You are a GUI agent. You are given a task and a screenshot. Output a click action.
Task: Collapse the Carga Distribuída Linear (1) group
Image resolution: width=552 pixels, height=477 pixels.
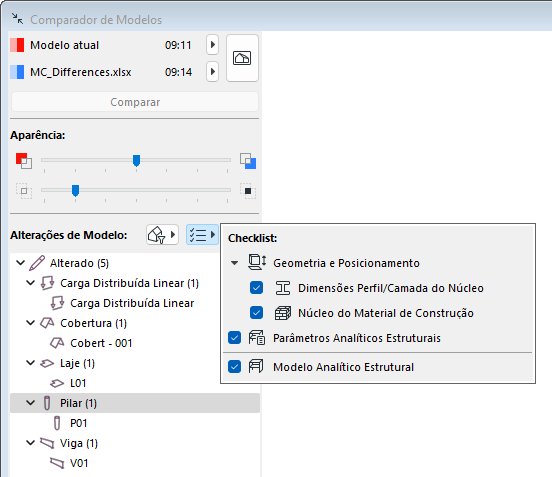tap(31, 283)
